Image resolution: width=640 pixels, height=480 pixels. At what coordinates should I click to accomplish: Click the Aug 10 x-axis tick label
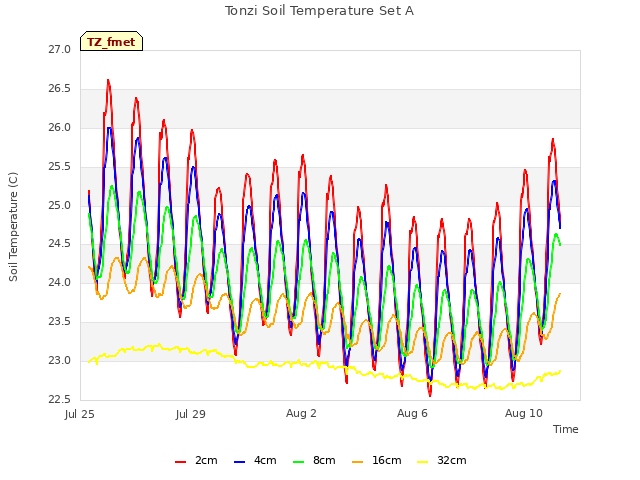524,413
